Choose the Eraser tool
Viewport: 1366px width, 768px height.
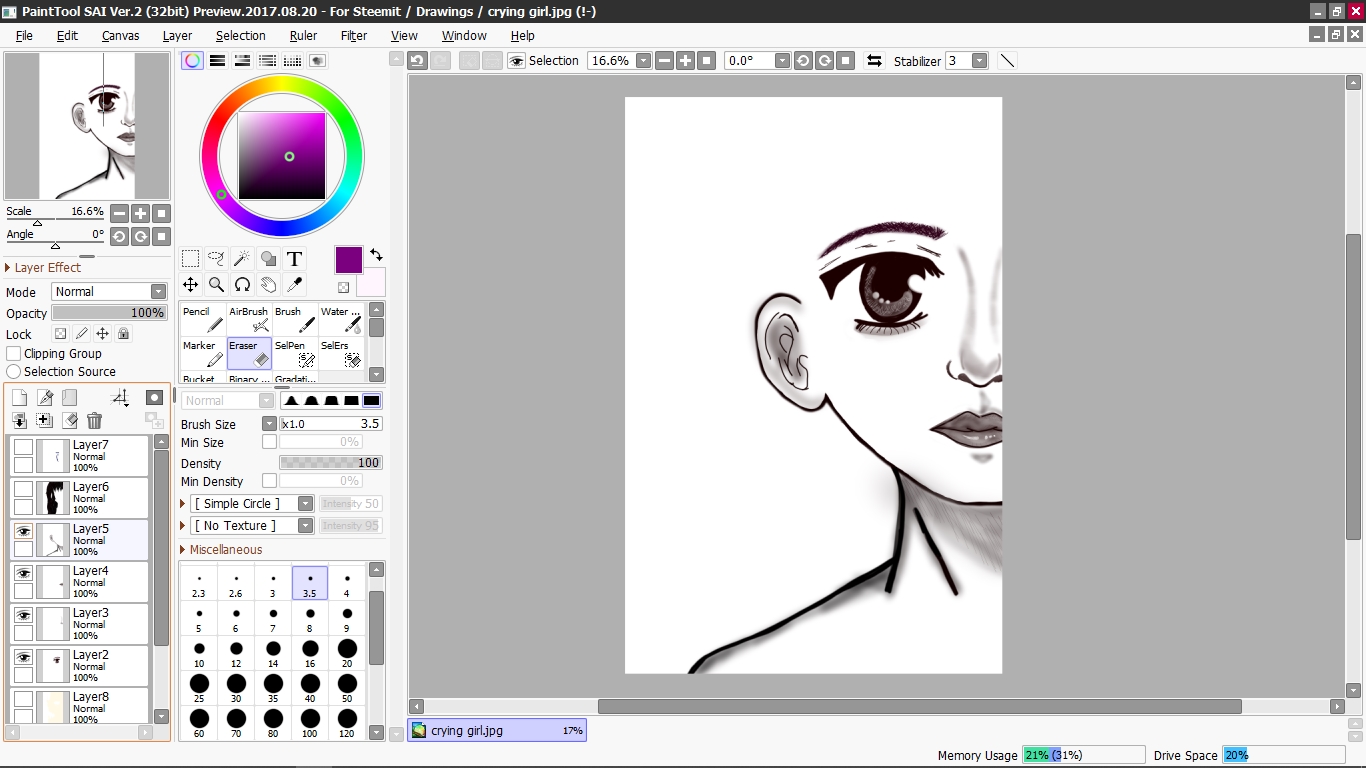point(249,353)
